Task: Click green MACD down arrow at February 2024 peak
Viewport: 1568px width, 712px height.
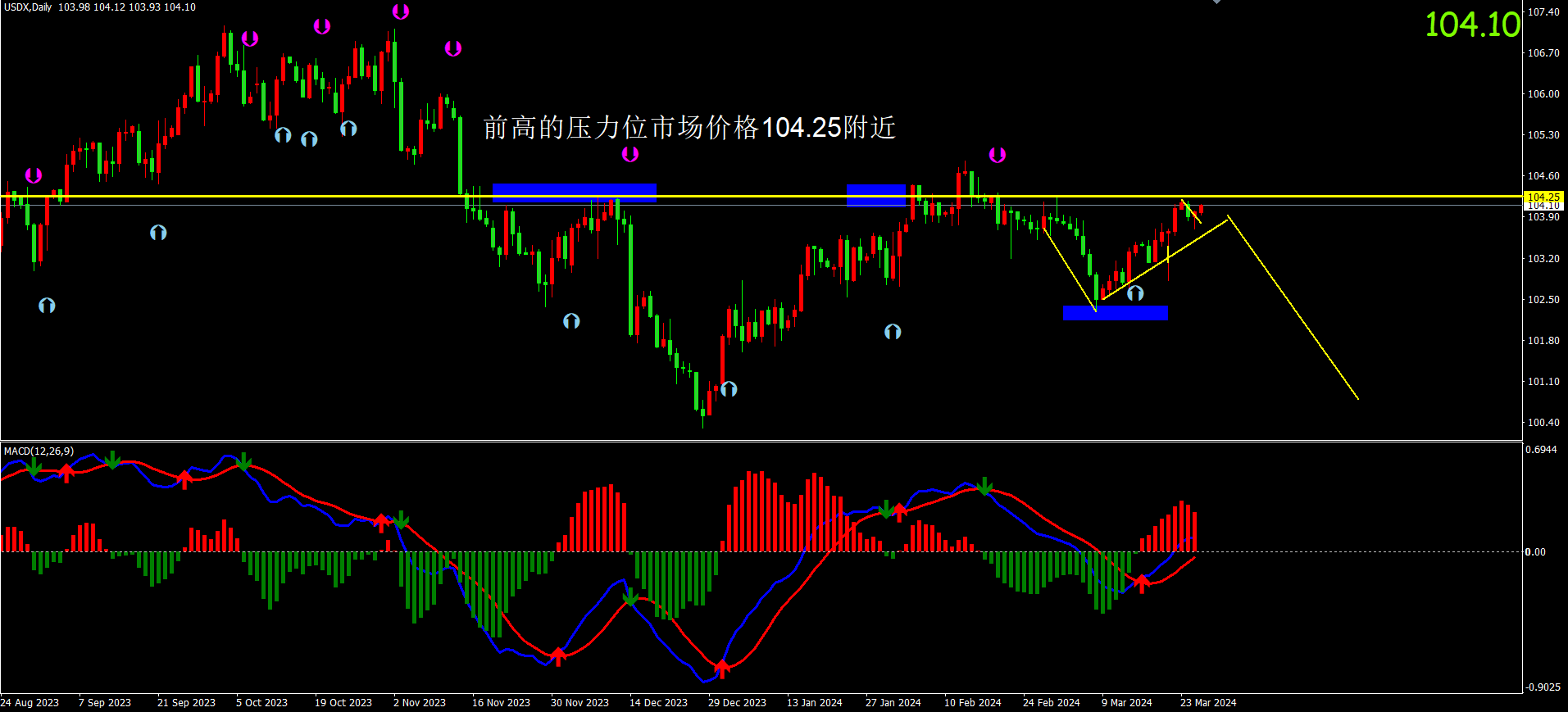Action: coord(985,487)
